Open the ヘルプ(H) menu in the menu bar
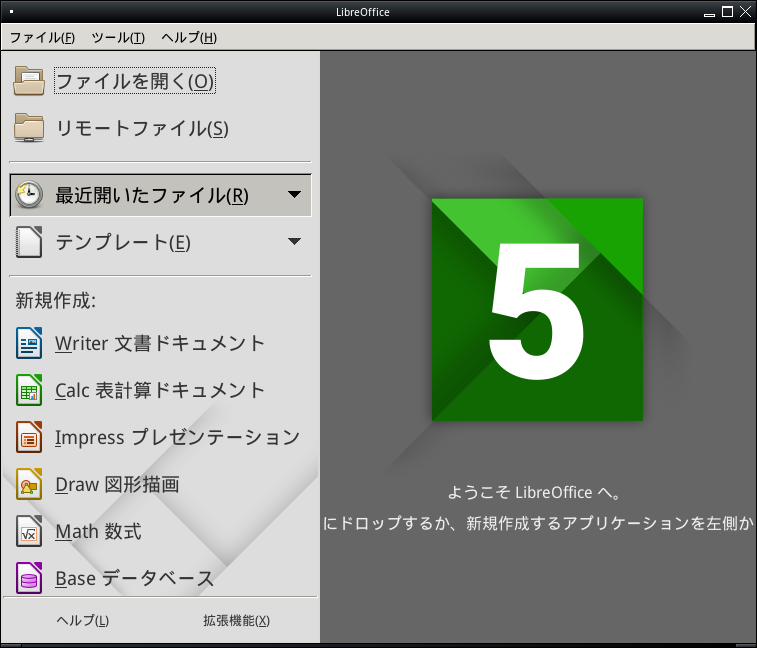Viewport: 757px width, 648px height. 189,37
